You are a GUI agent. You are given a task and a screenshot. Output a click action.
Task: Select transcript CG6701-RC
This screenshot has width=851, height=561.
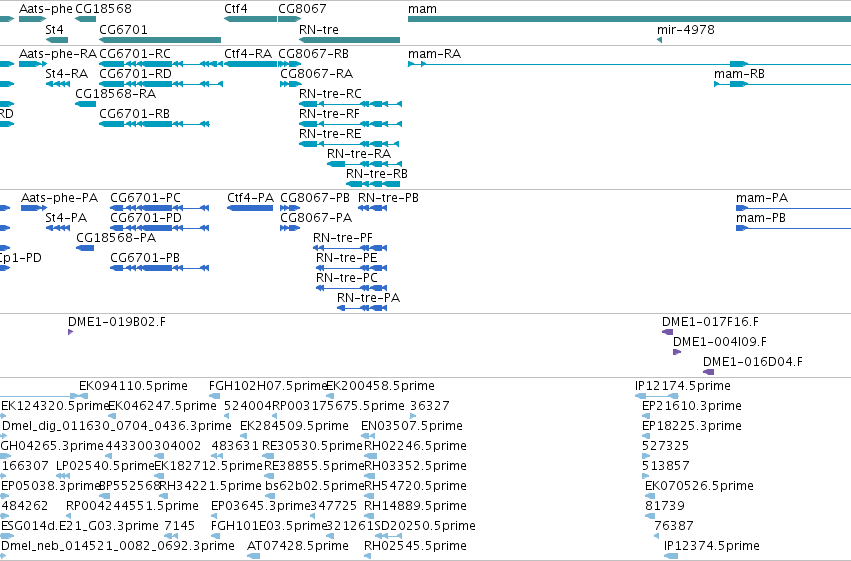click(161, 64)
